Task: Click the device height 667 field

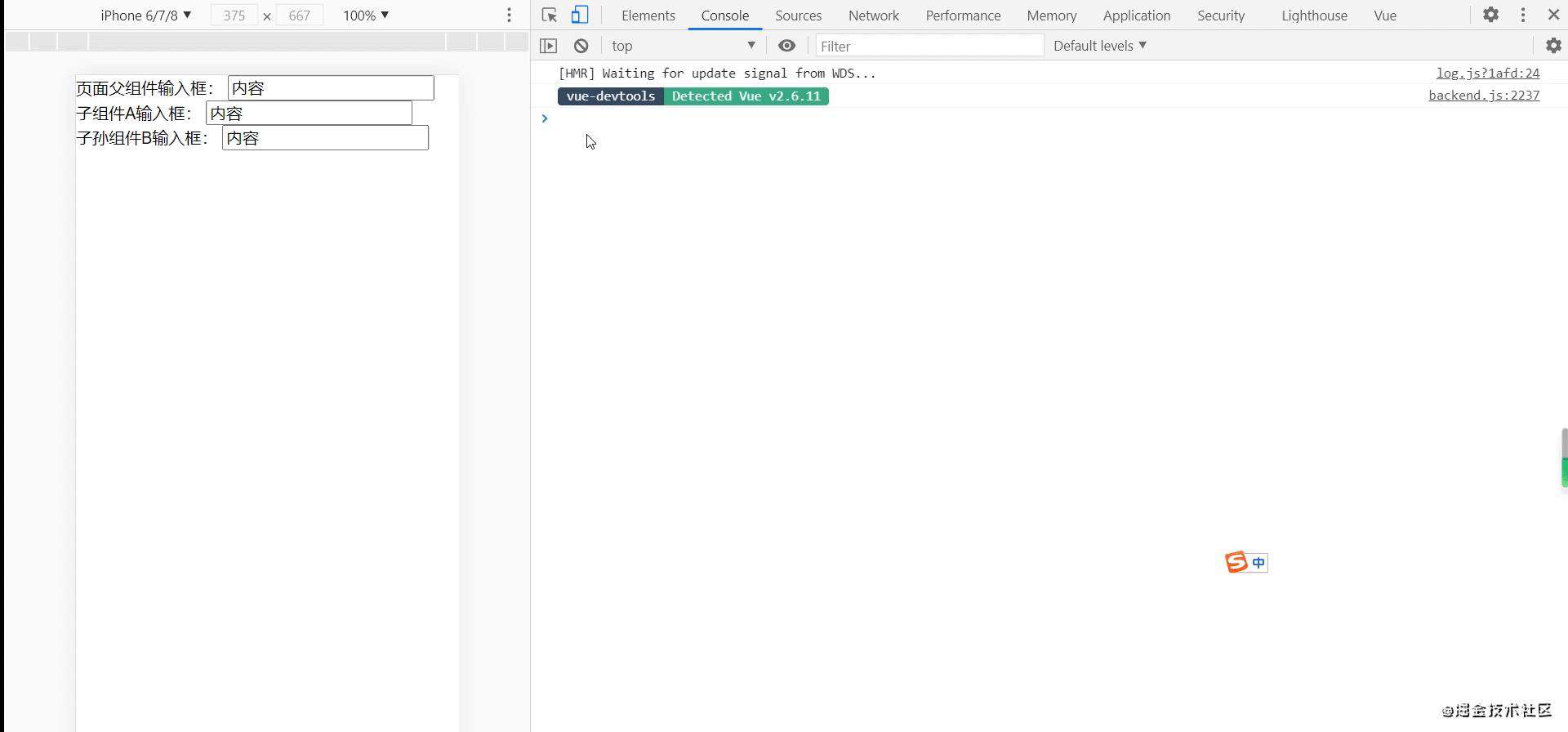Action: (300, 15)
